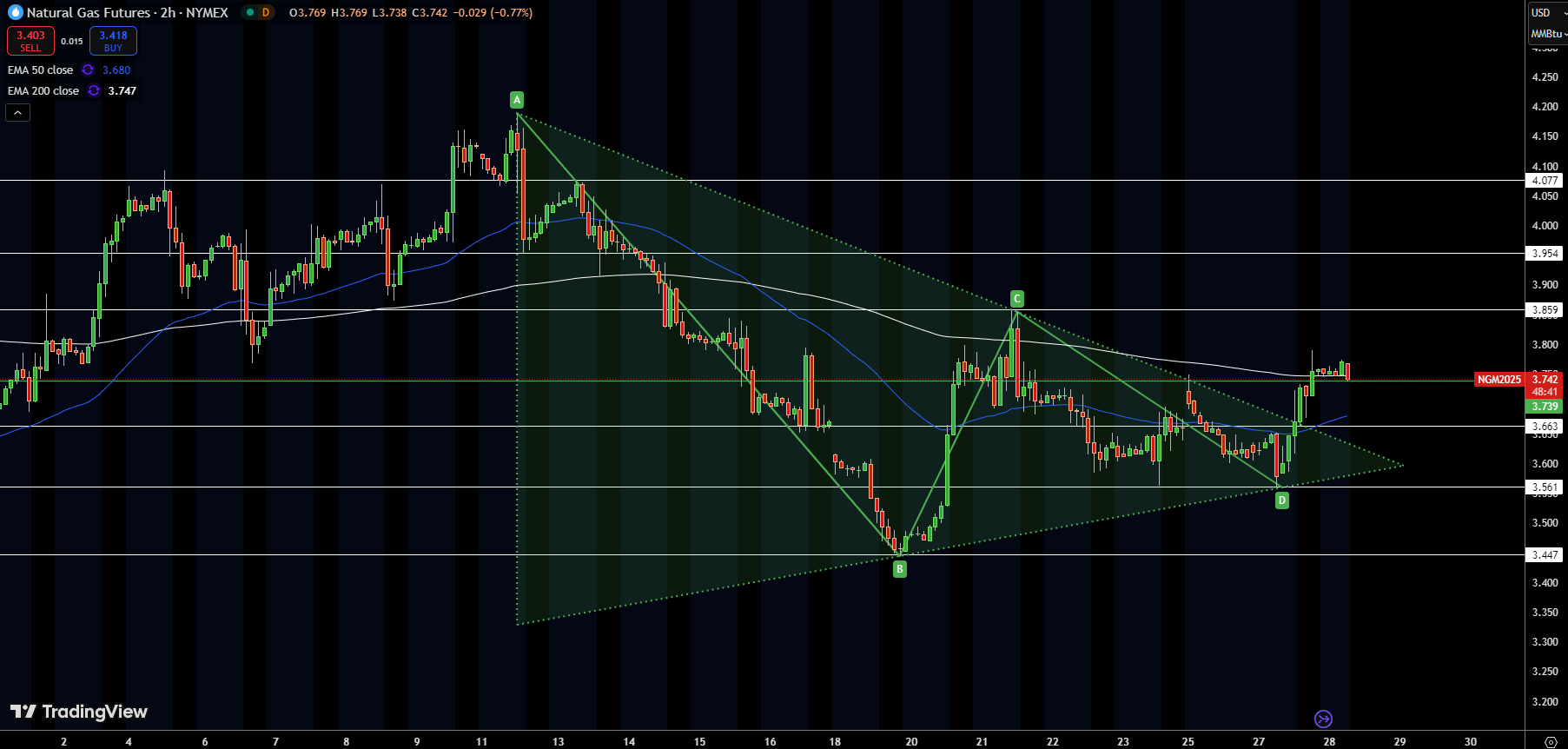
Task: Click the date 11 on time axis
Action: [x=482, y=741]
